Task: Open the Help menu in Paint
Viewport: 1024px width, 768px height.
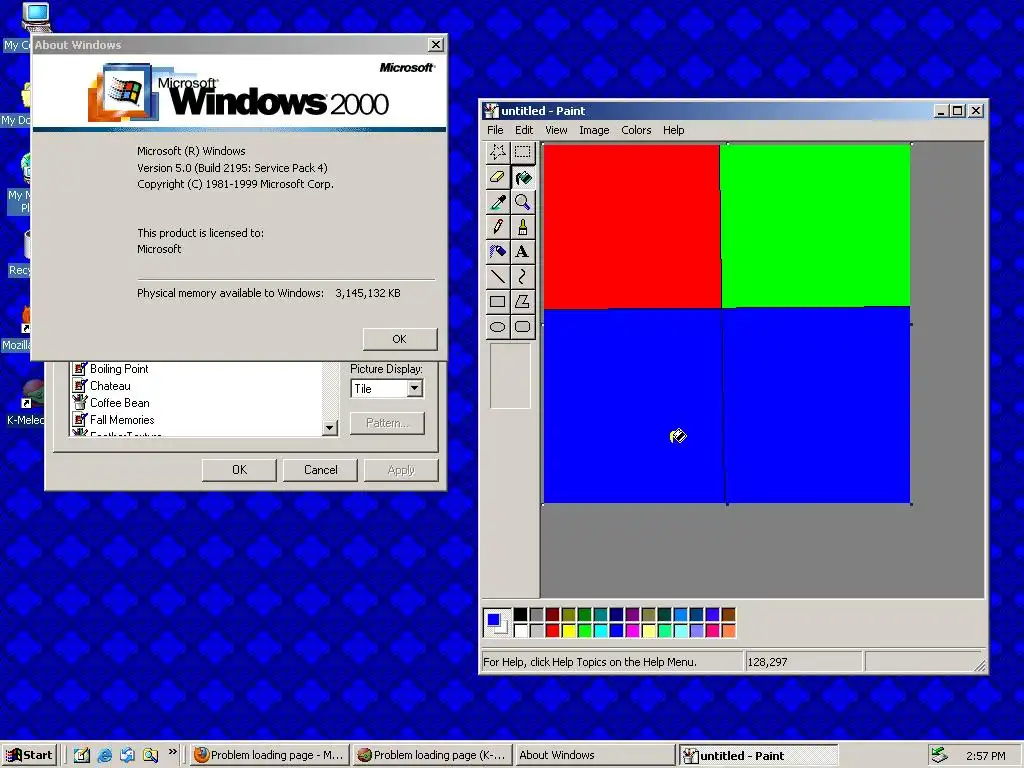Action: pyautogui.click(x=673, y=130)
